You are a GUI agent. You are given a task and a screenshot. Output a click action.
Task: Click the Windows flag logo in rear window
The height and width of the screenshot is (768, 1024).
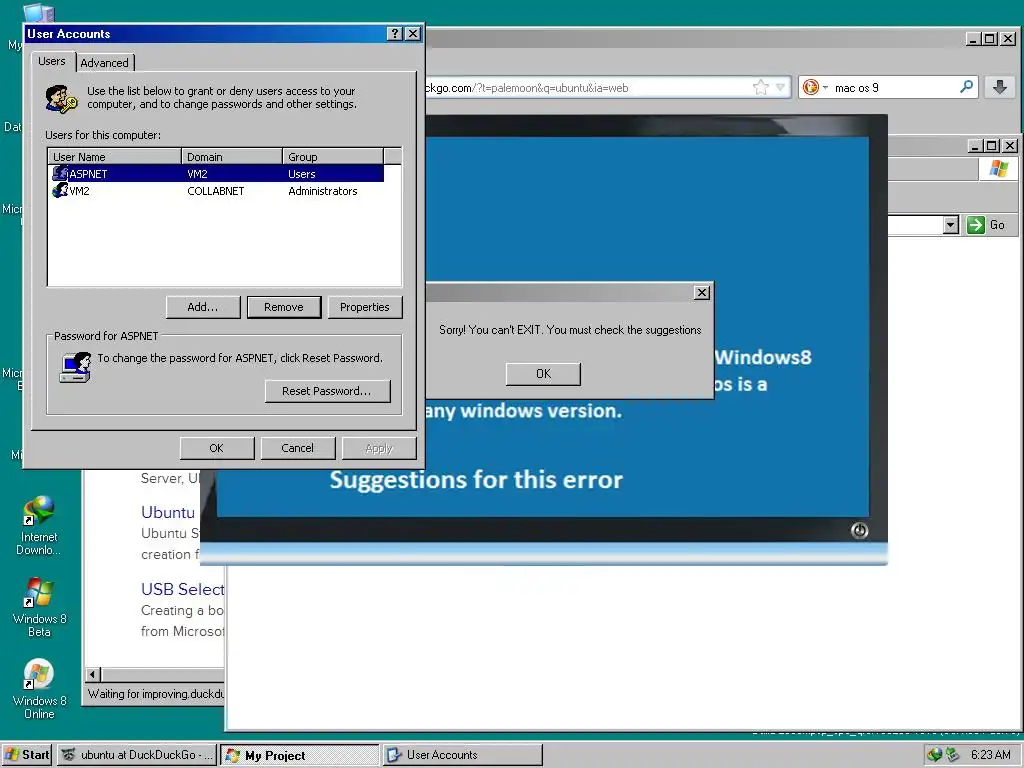click(x=999, y=168)
